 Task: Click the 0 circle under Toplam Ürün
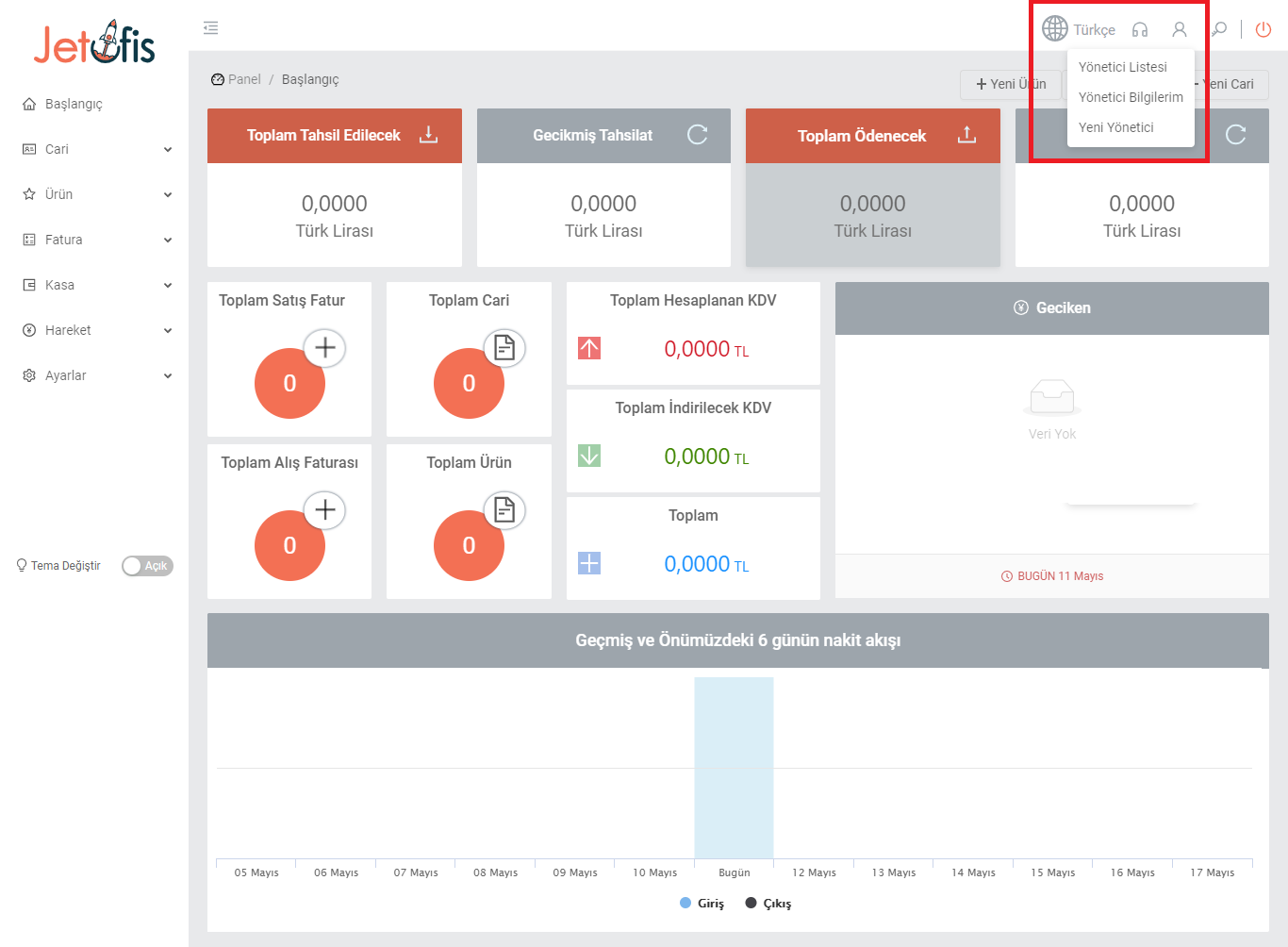pyautogui.click(x=469, y=545)
